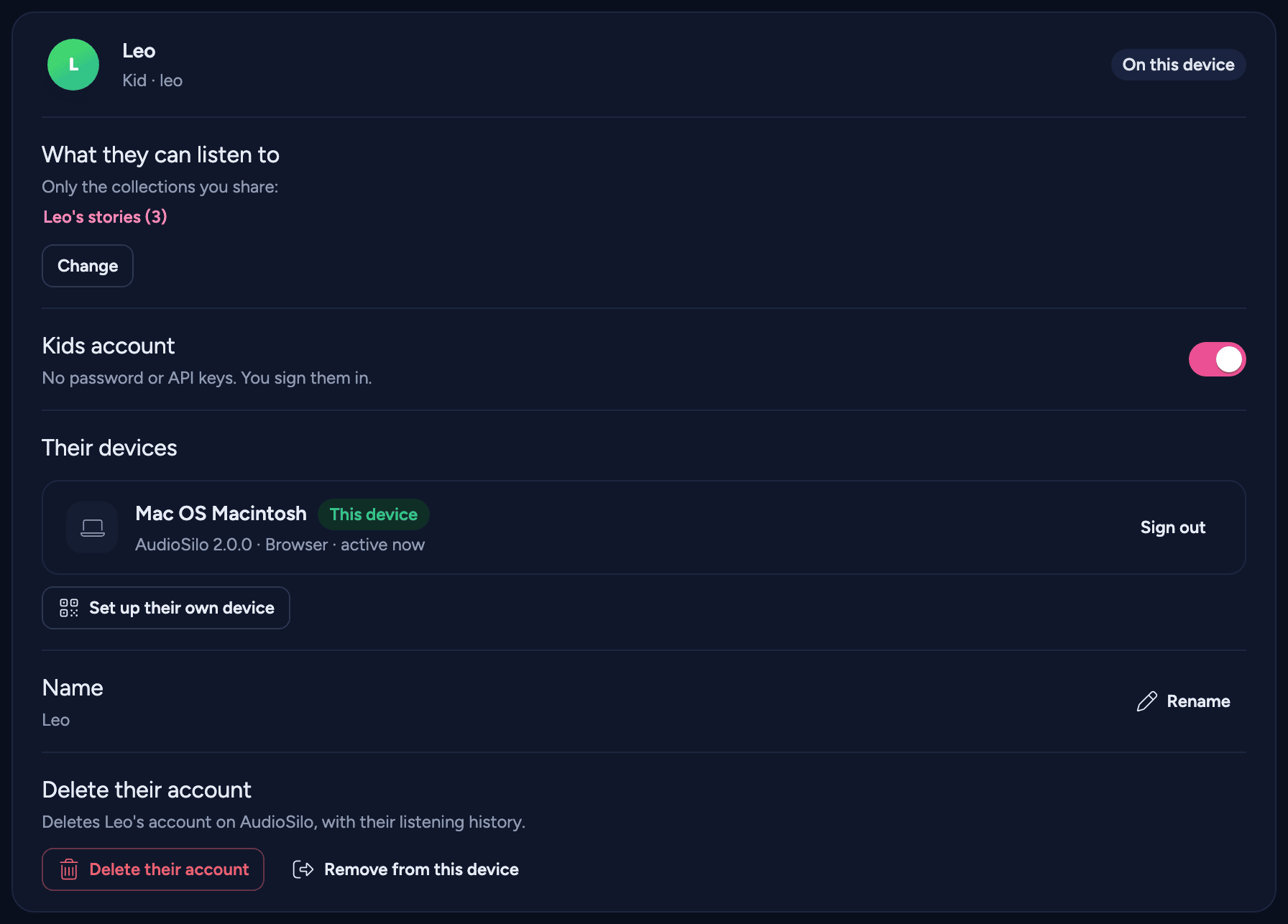Click the sign-out arrow icon

[x=303, y=869]
